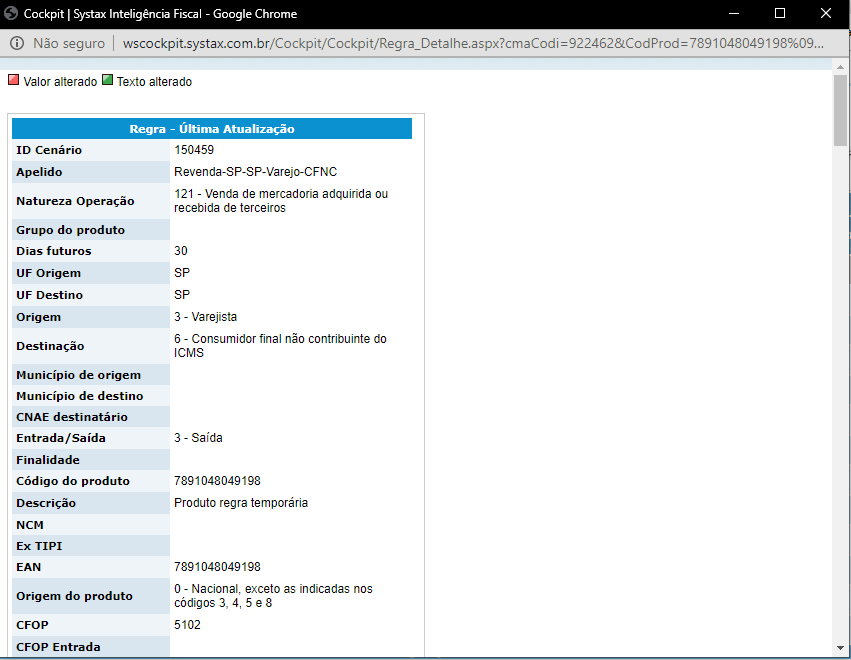Click the Descrição value 'Produto regra temporária'
The height and width of the screenshot is (660, 851).
240,503
